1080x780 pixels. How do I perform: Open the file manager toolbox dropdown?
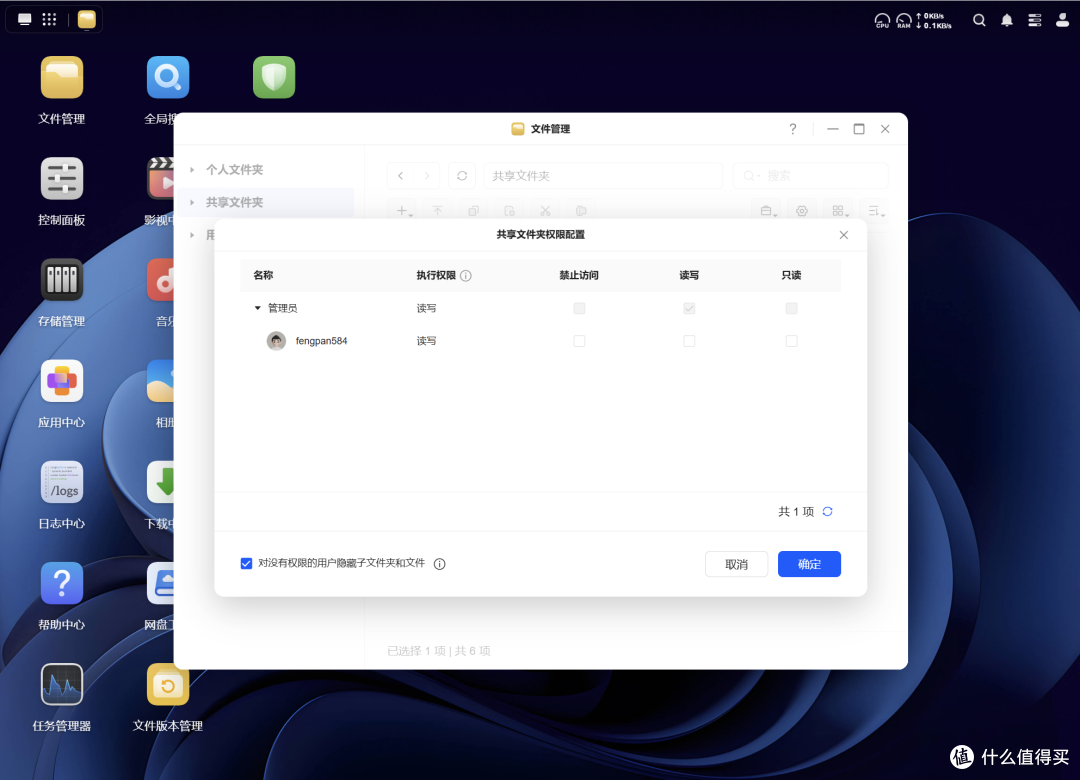(767, 211)
